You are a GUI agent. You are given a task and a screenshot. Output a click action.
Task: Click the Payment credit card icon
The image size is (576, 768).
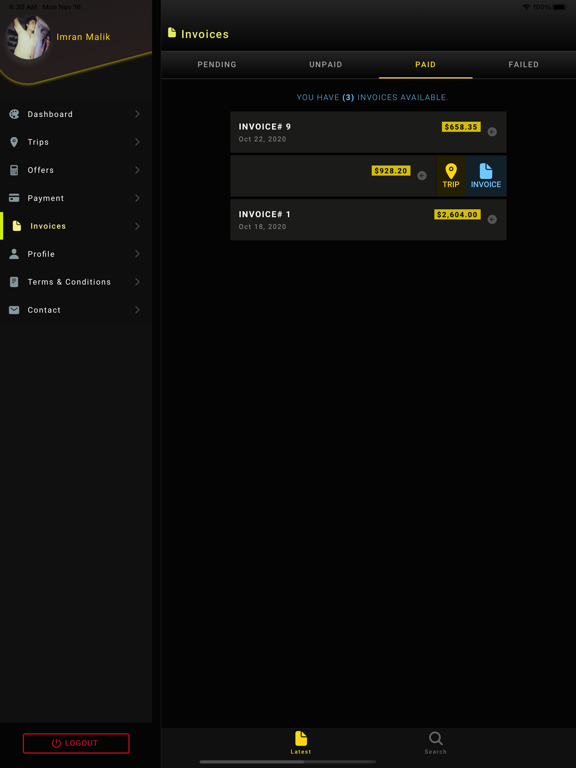tap(14, 198)
